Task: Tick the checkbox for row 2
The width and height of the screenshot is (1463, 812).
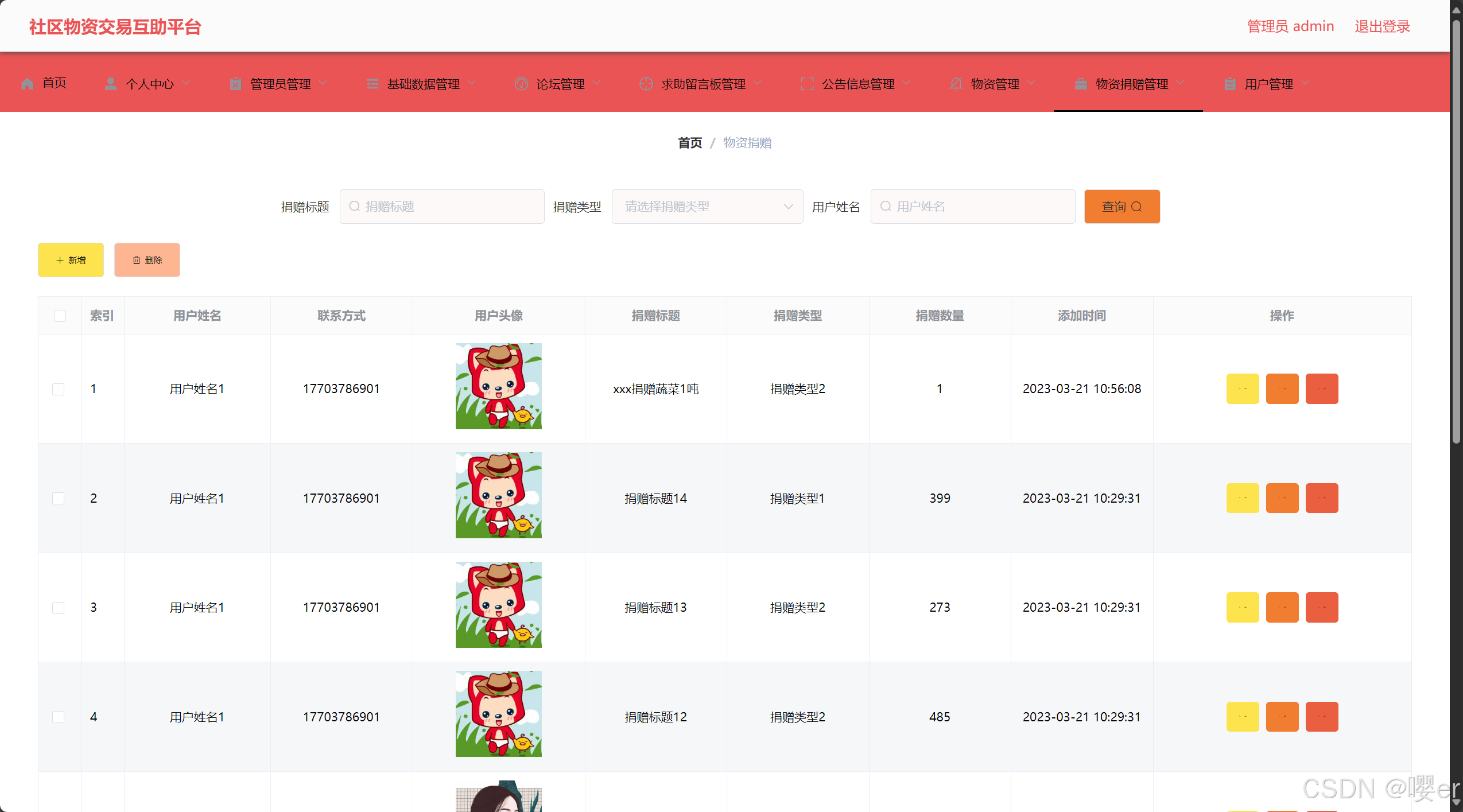Action: coord(59,498)
